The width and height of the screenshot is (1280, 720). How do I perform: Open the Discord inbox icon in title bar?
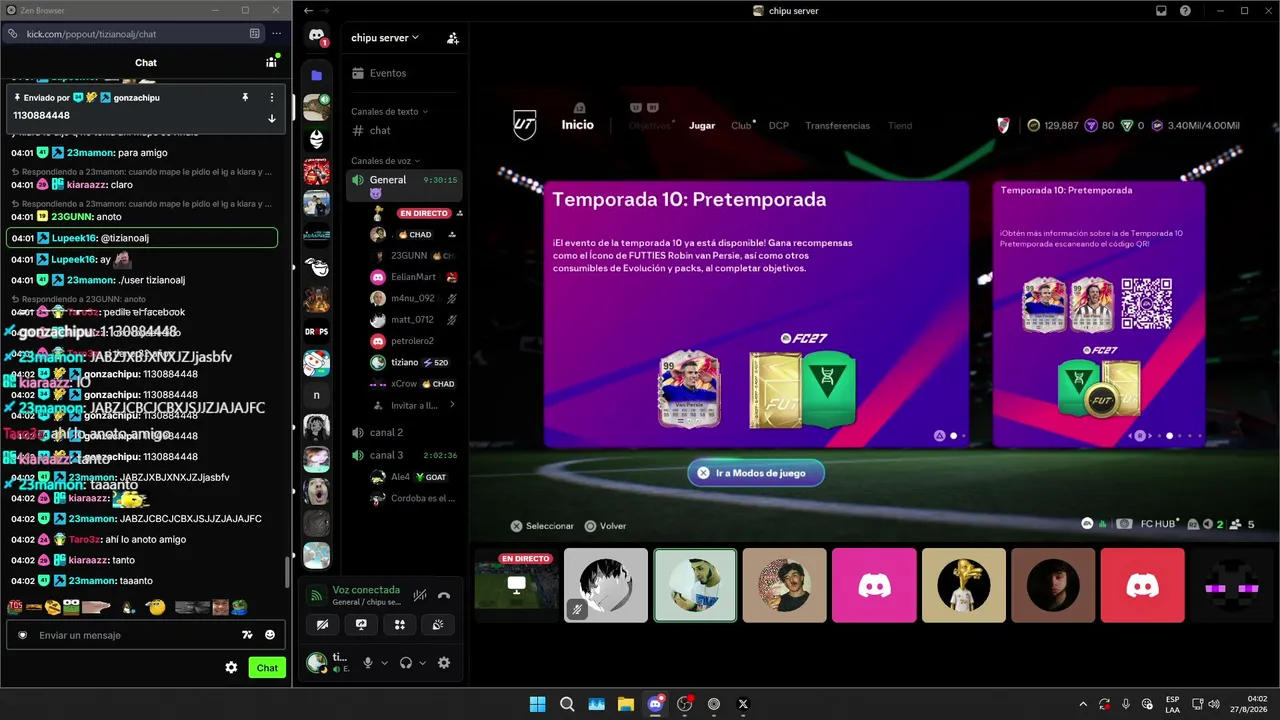click(x=1161, y=11)
